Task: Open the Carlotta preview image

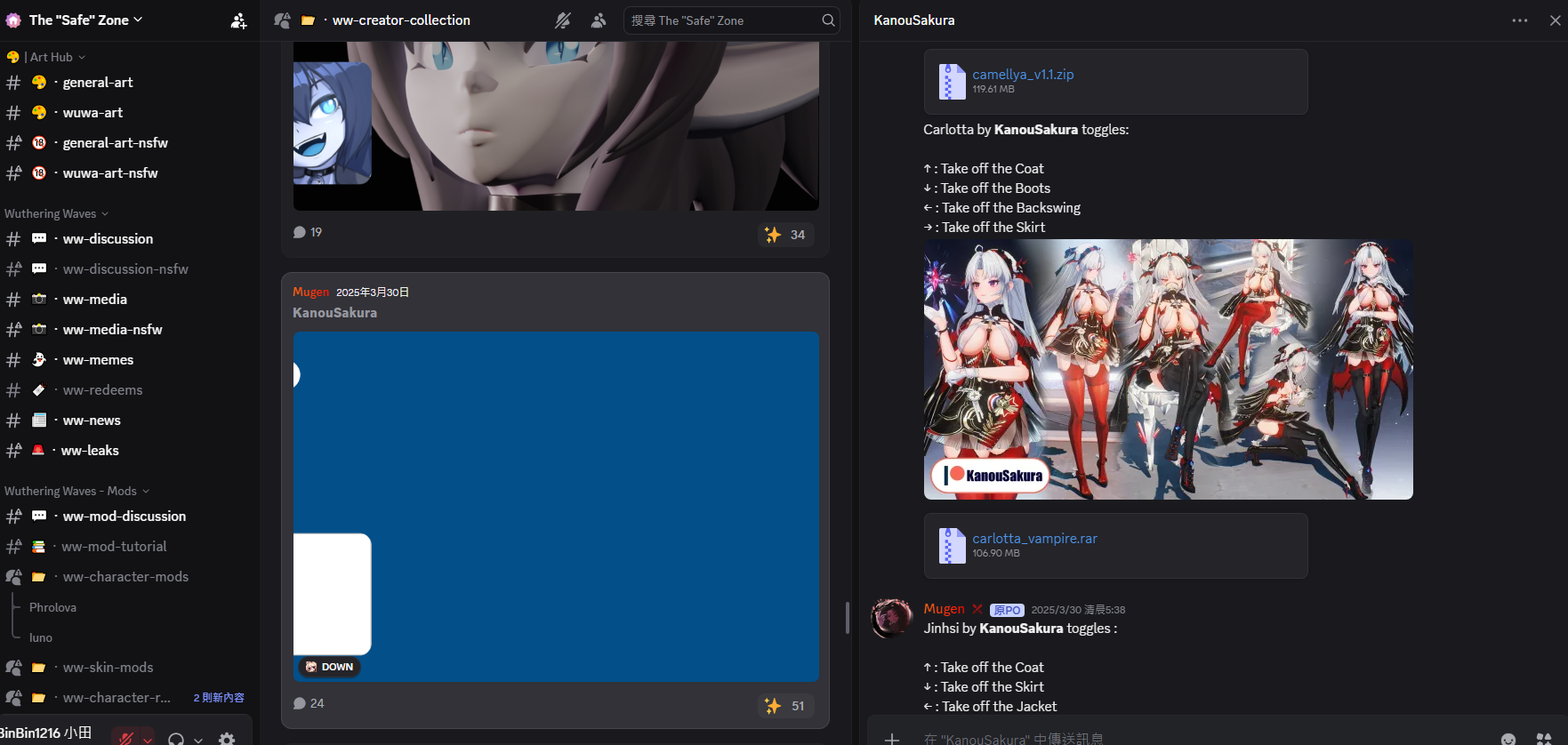Action: click(x=1168, y=369)
